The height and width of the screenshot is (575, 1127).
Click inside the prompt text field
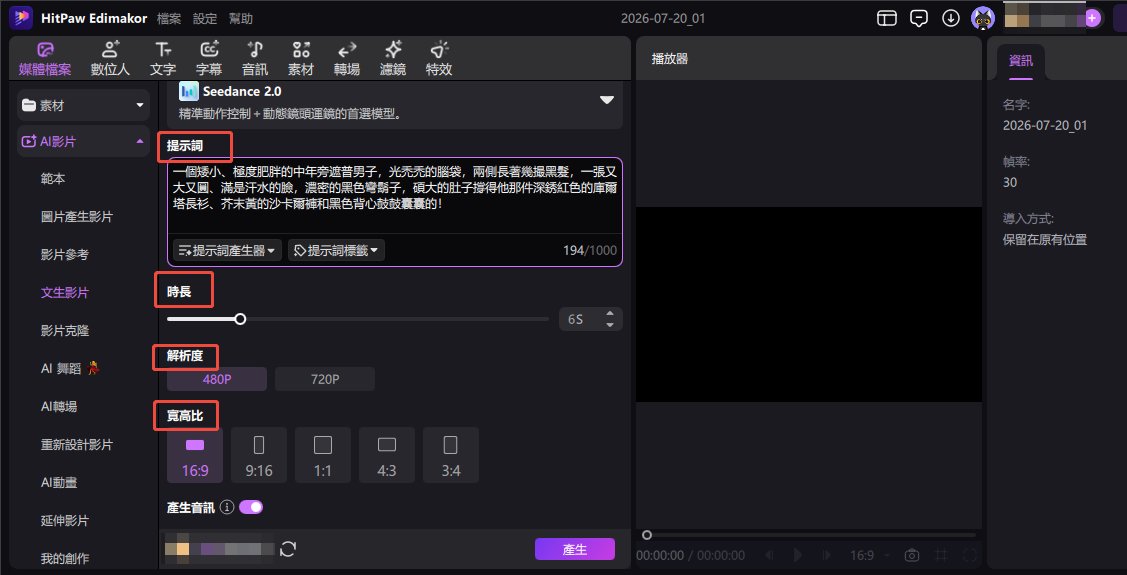(395, 196)
